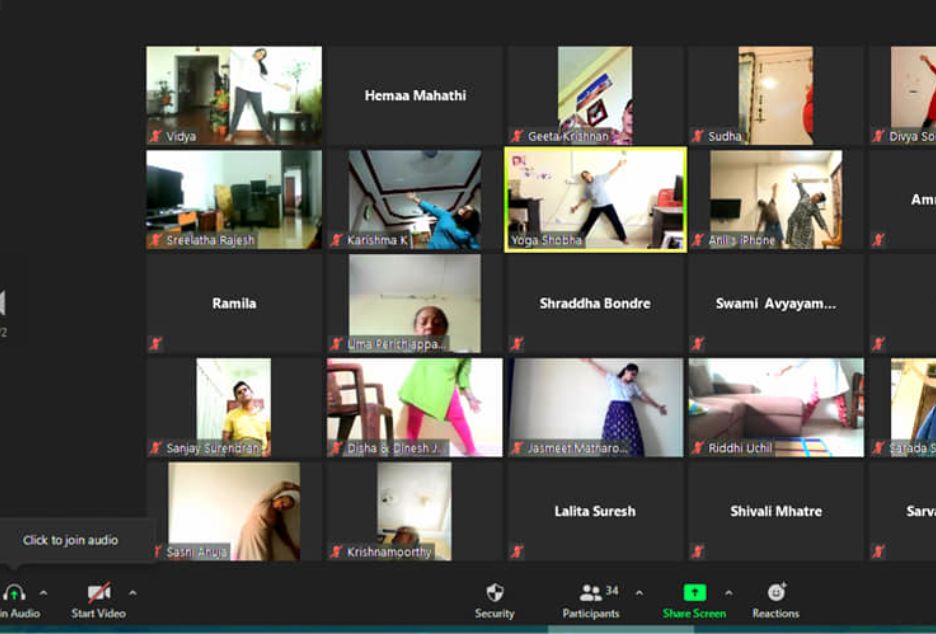Select Hemaa Mahathi's name tile
The width and height of the screenshot is (936, 634).
415,96
